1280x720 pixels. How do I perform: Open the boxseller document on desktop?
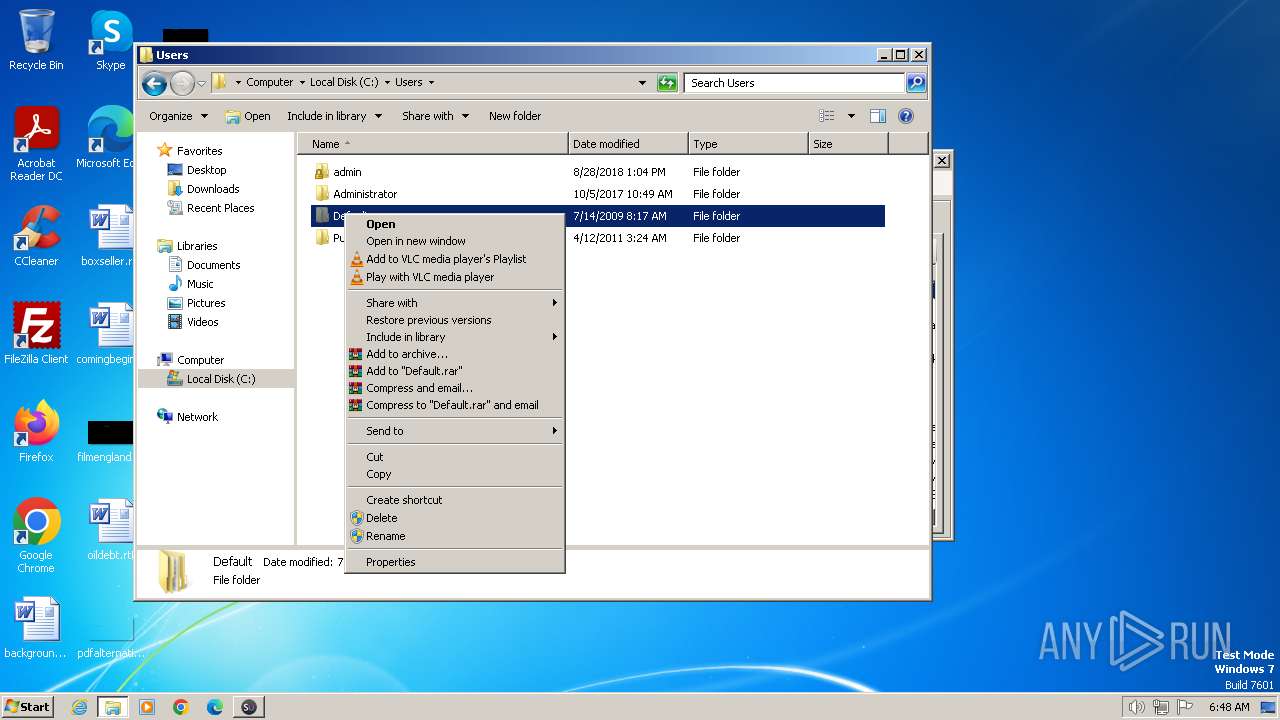[108, 236]
